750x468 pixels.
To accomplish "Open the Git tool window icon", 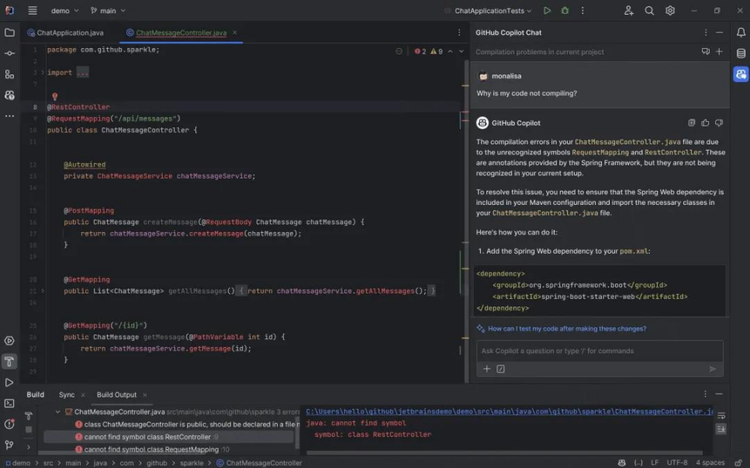I will point(9,445).
